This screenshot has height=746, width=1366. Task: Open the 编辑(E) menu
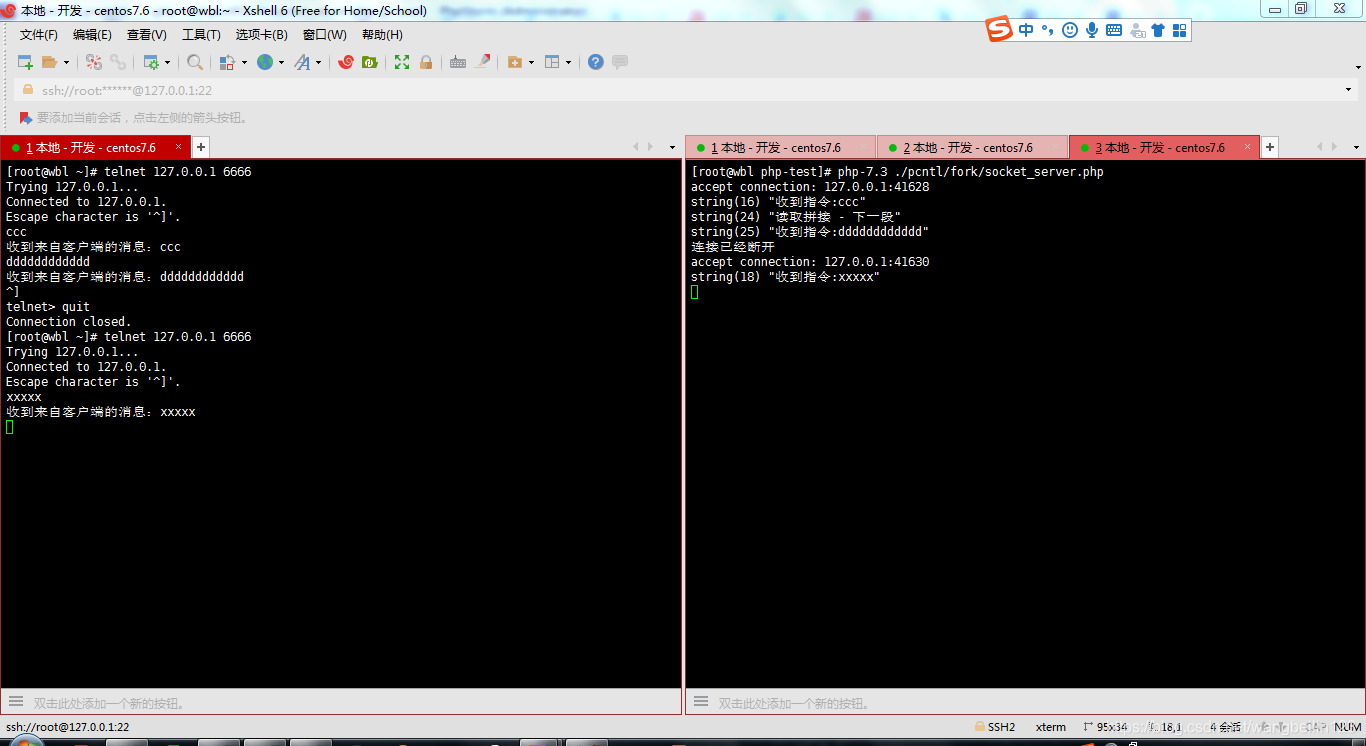pyautogui.click(x=92, y=35)
